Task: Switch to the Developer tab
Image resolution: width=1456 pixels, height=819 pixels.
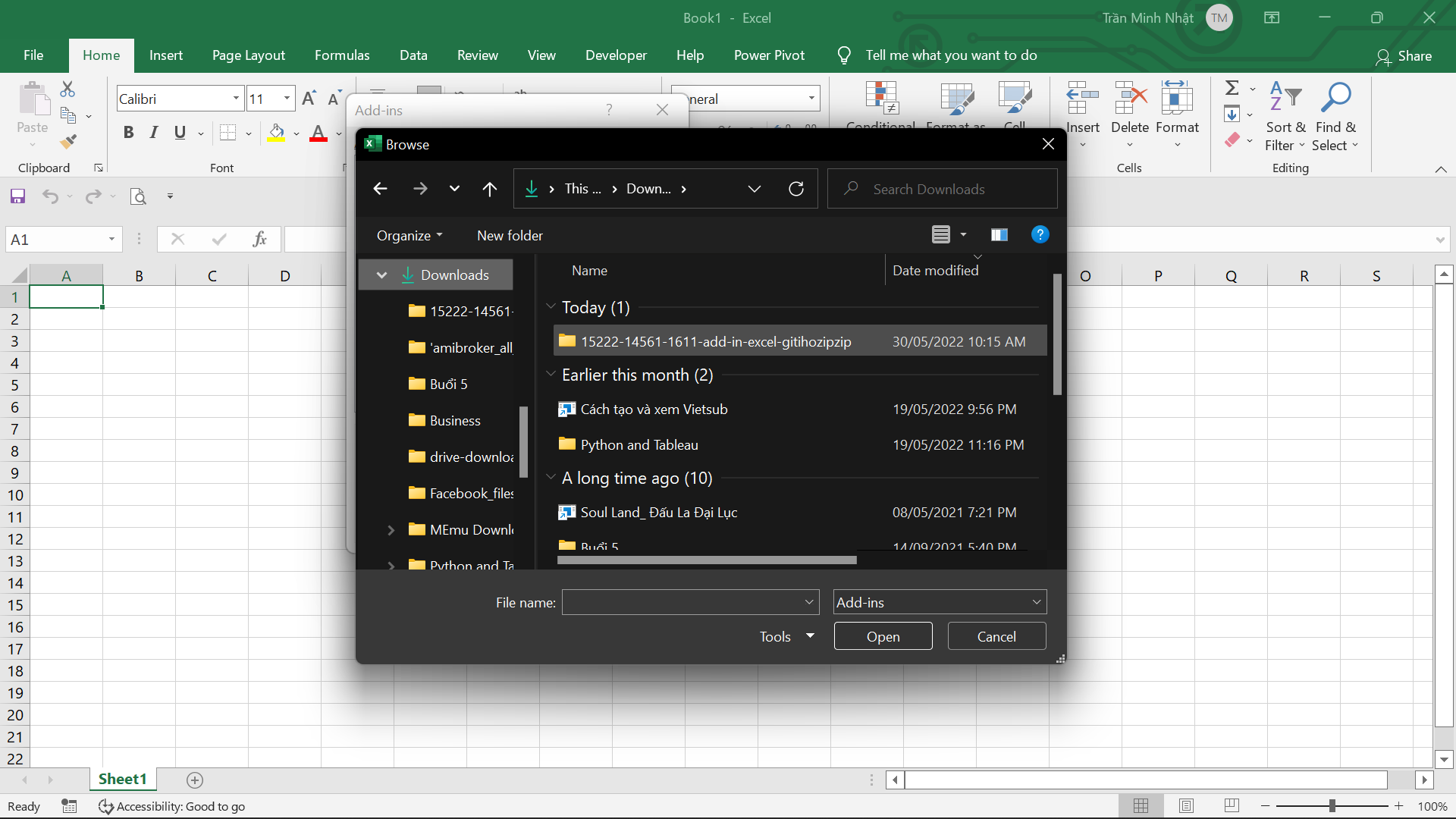Action: tap(616, 55)
